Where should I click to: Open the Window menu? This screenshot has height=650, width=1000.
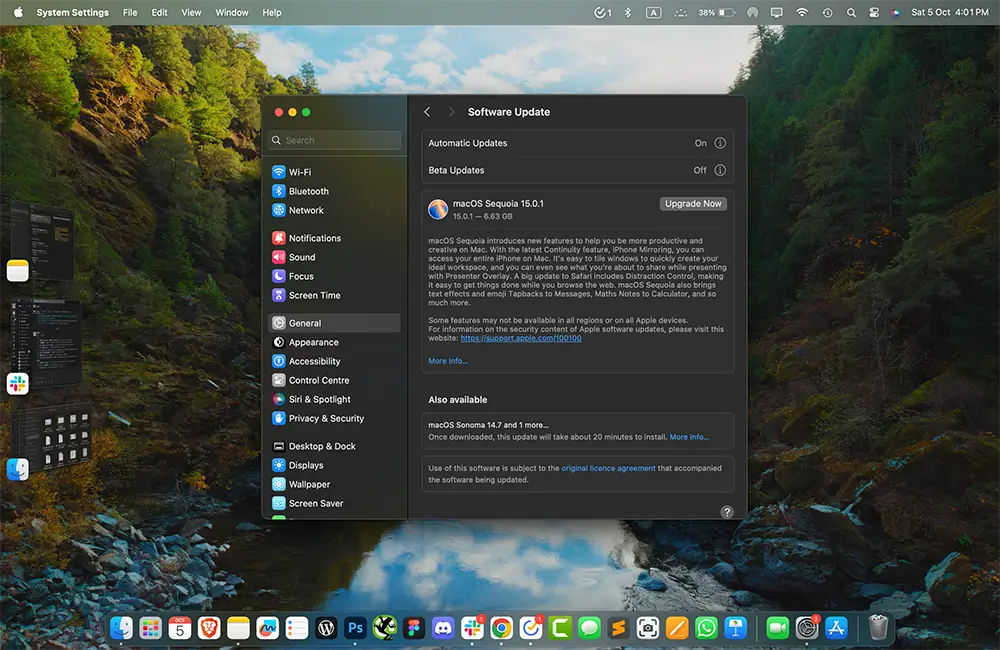232,12
